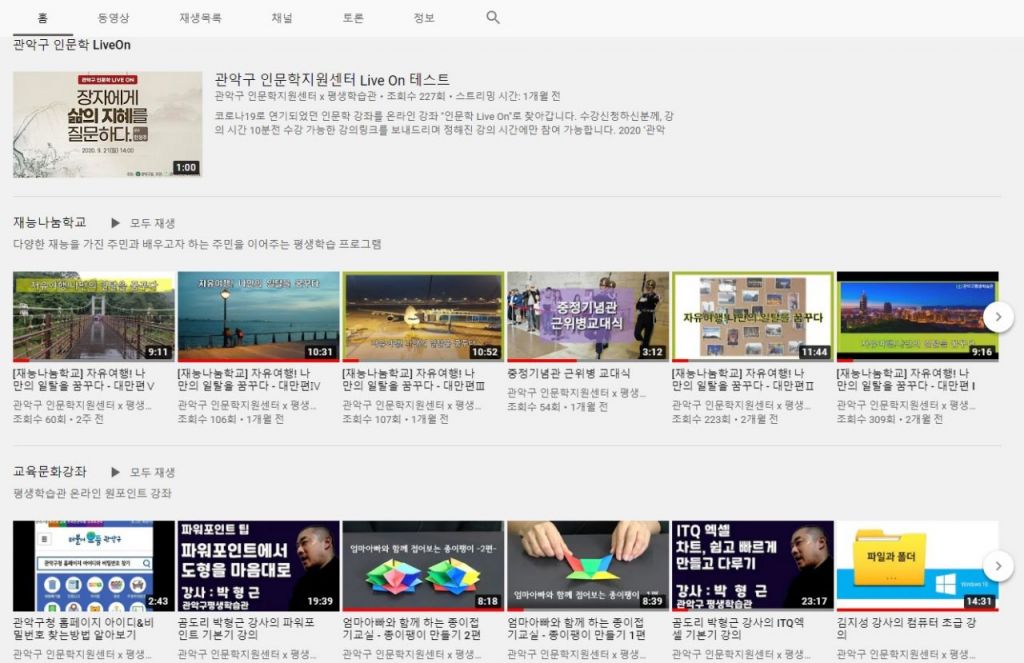The height and width of the screenshot is (663, 1024).
Task: Open the 파일과 폴더 computer lecture thumbnail
Action: pyautogui.click(x=916, y=565)
